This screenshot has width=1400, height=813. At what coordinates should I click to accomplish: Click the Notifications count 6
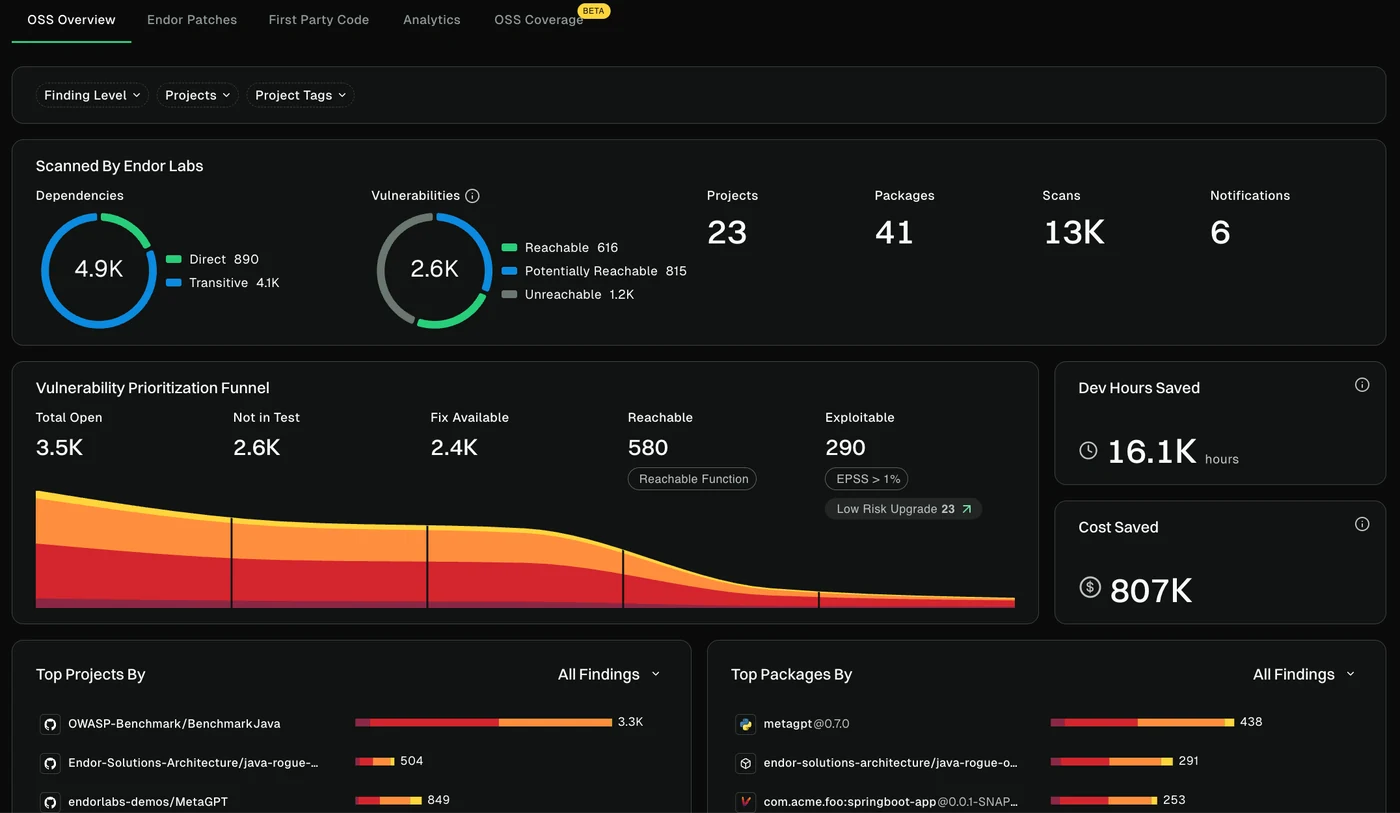[1220, 233]
